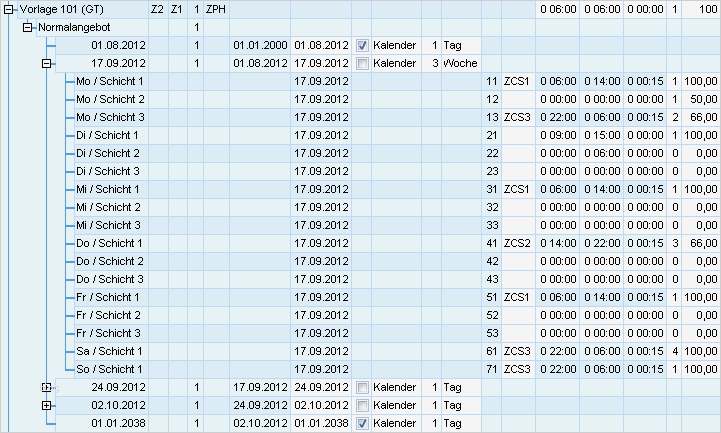Expand the 02.10.2012 period node

[x=46, y=405]
